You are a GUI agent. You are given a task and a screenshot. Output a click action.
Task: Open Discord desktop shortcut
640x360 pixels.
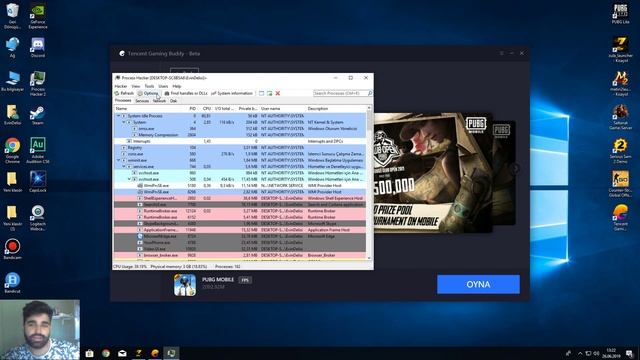(x=38, y=48)
